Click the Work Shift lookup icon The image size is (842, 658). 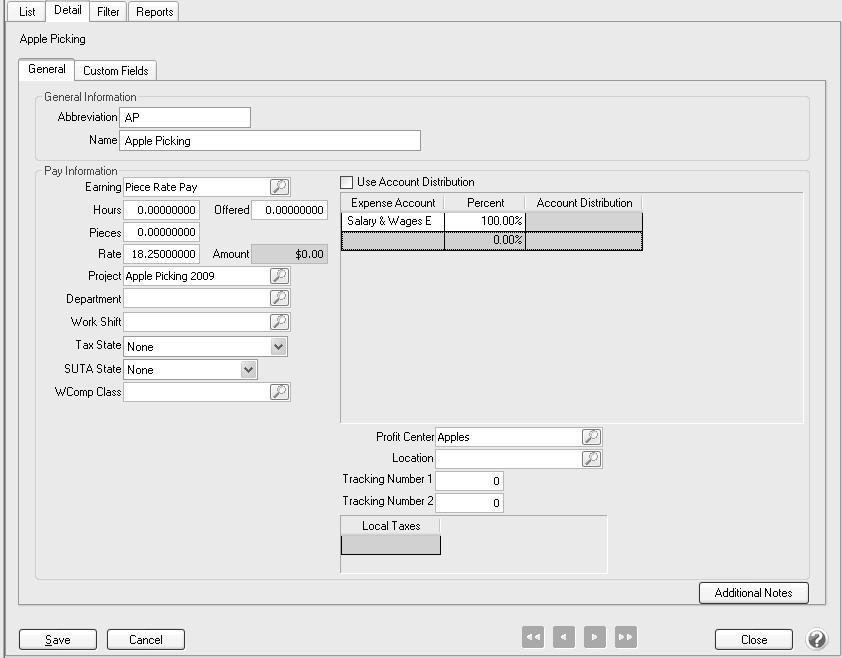pos(279,322)
